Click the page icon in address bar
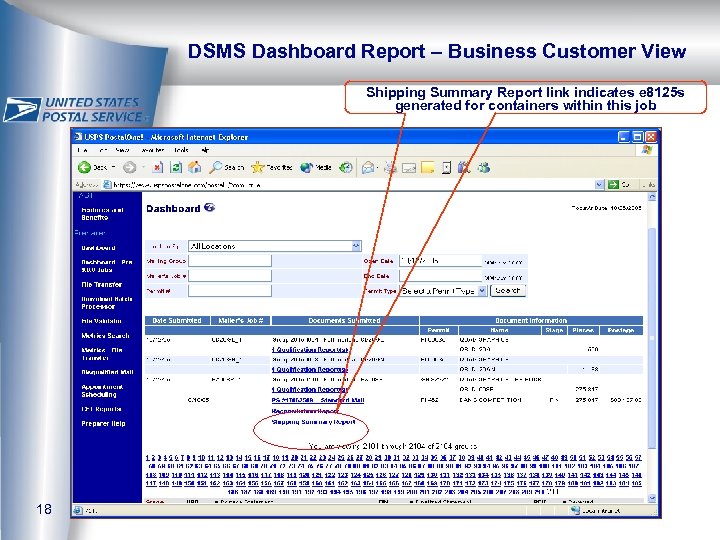 coord(107,185)
